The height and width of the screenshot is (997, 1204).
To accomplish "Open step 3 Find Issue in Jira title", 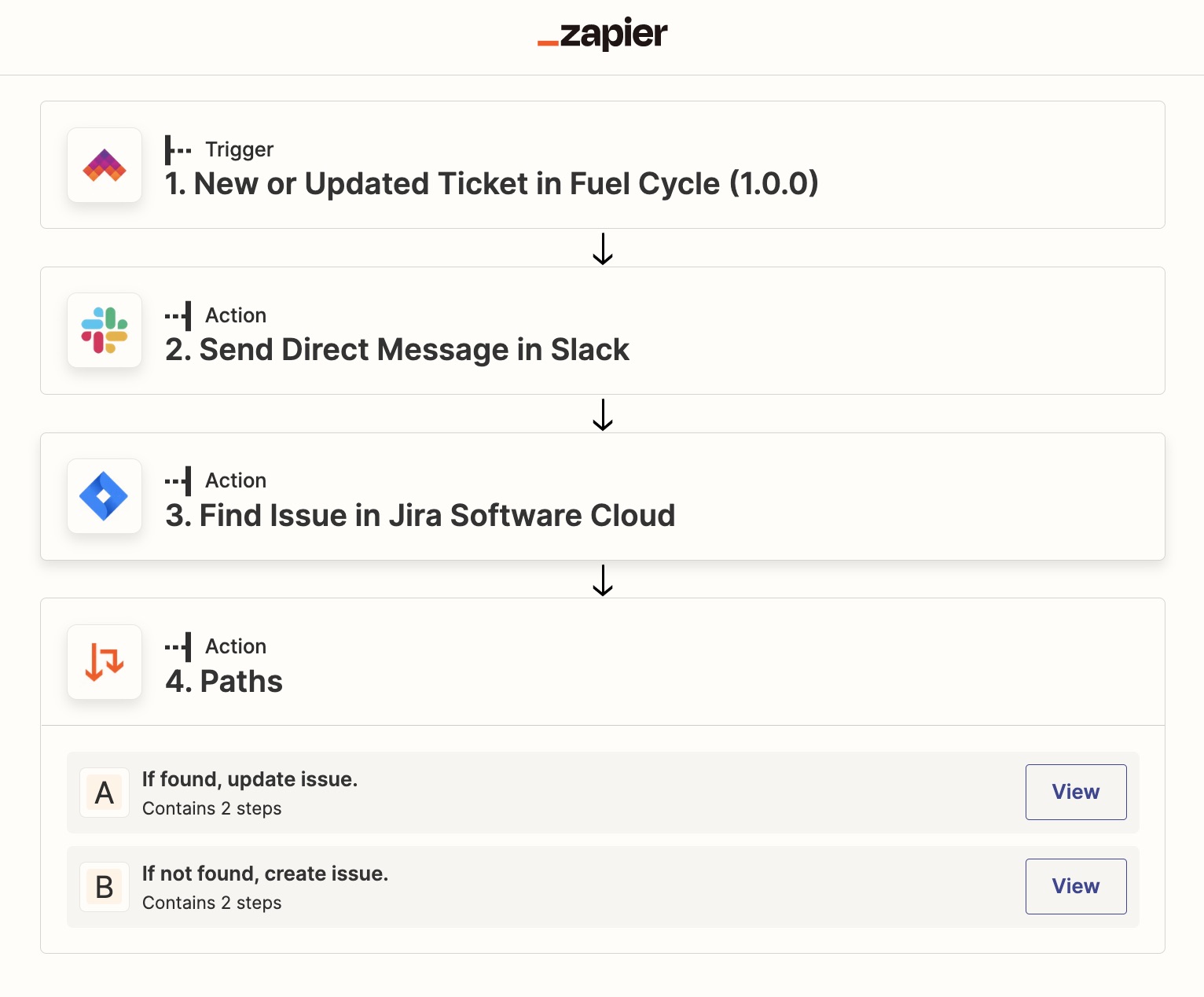I will [420, 516].
